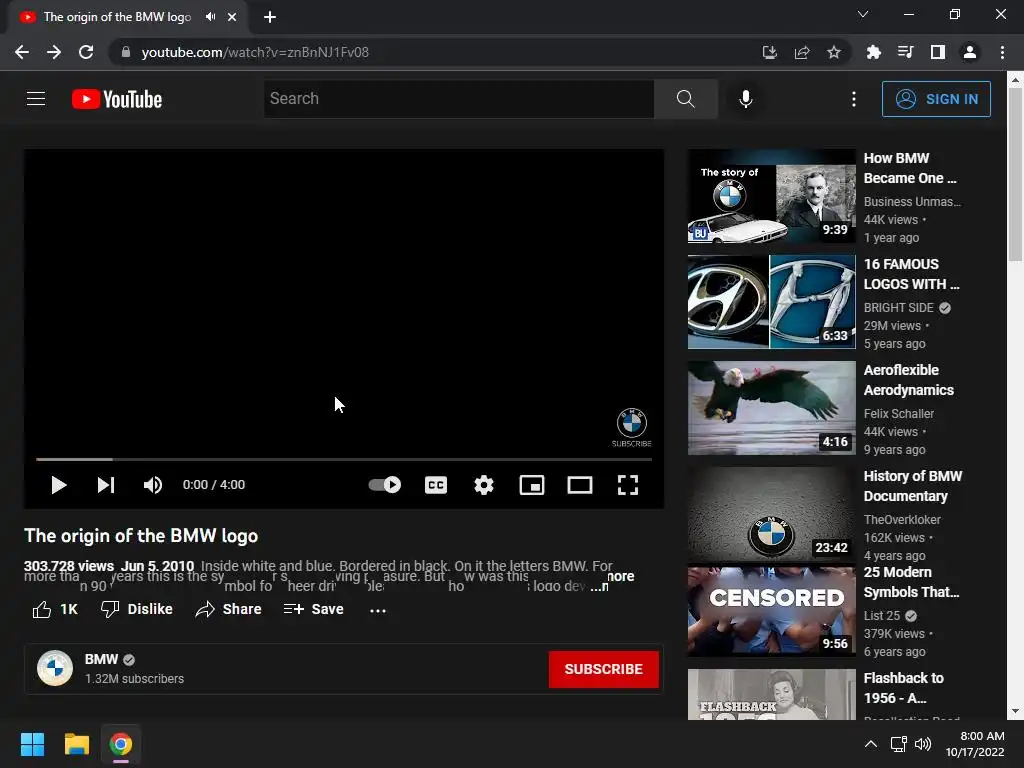Toggle the Autoplay switch
Image resolution: width=1024 pixels, height=768 pixels.
click(385, 485)
